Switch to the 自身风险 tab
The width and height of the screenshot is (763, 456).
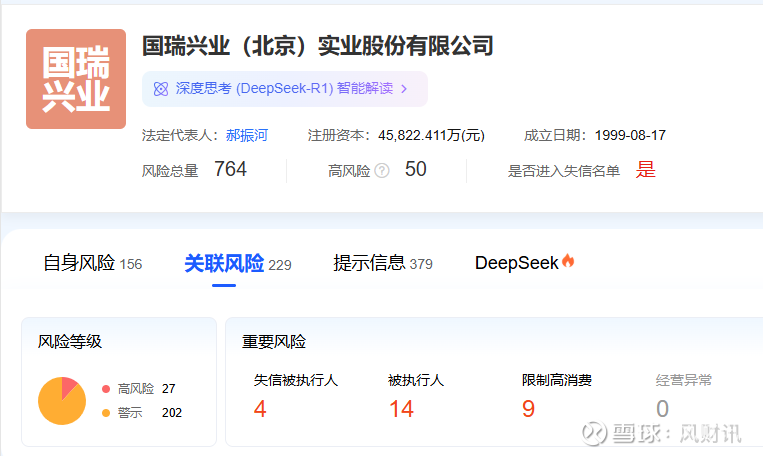[x=92, y=263]
